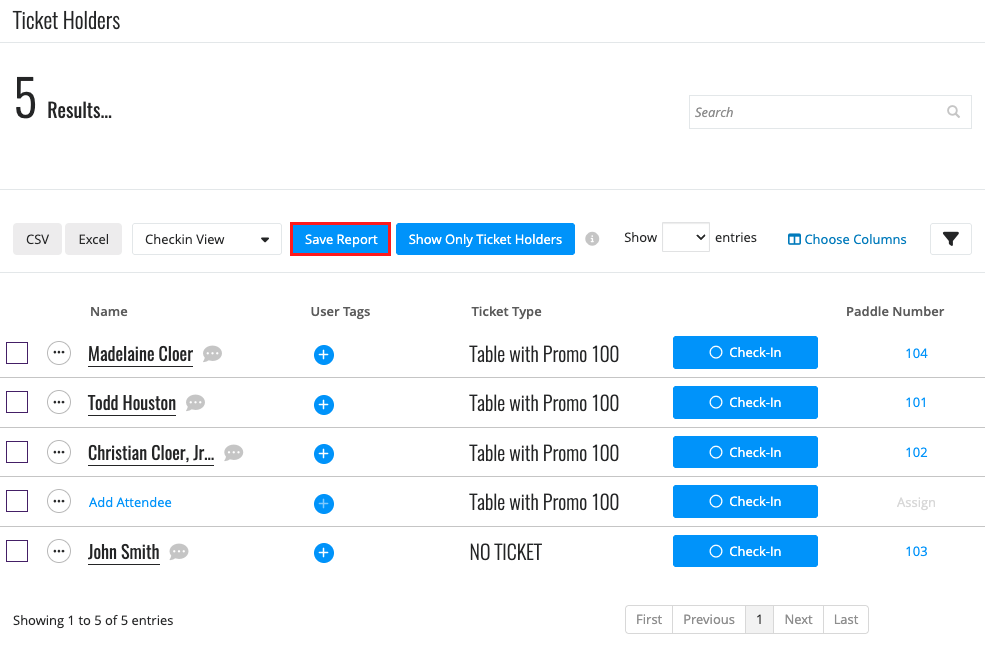985x650 pixels.
Task: Open Christian Cloer's three-dot options menu
Action: click(x=59, y=452)
